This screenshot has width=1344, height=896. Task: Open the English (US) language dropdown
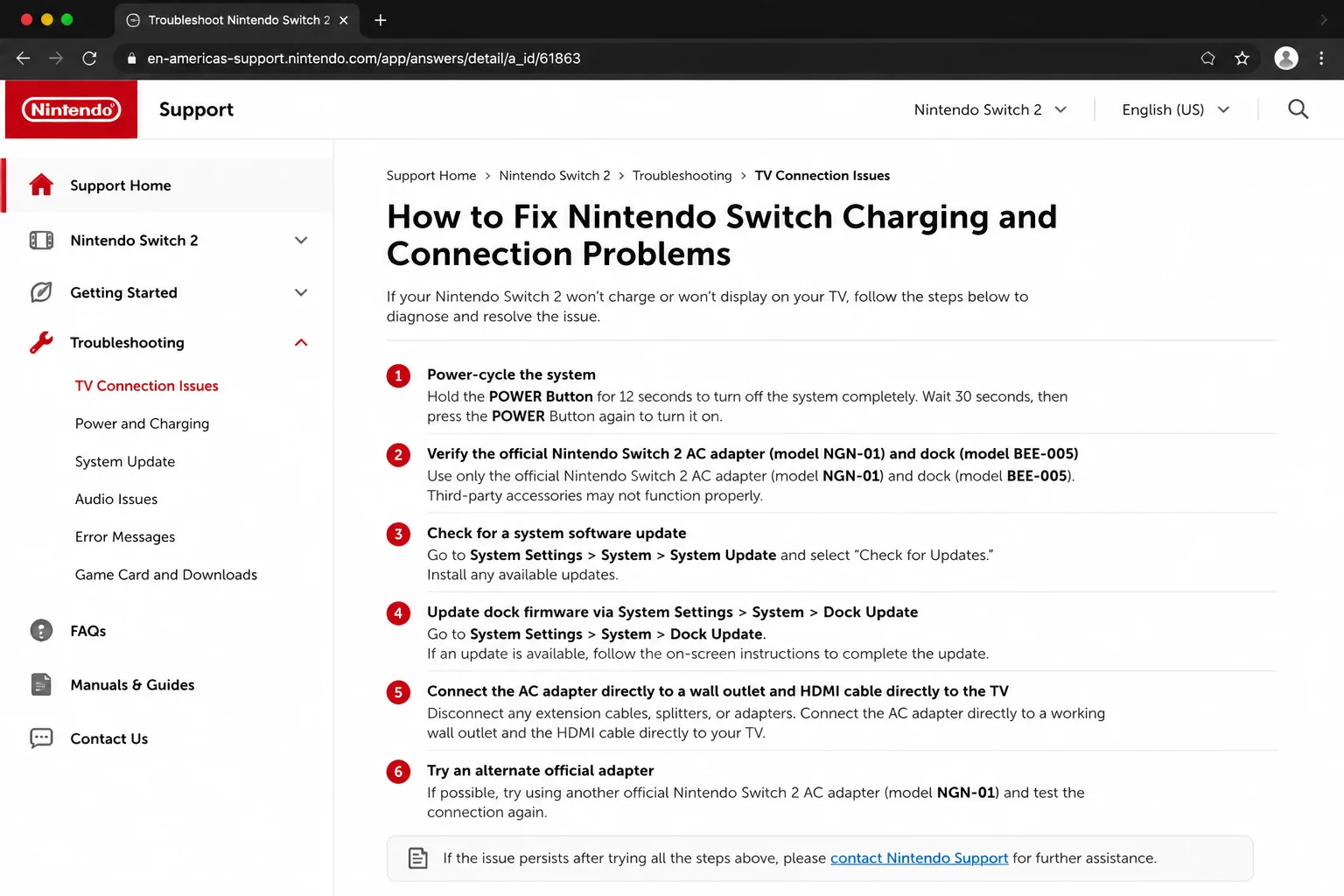(1175, 109)
